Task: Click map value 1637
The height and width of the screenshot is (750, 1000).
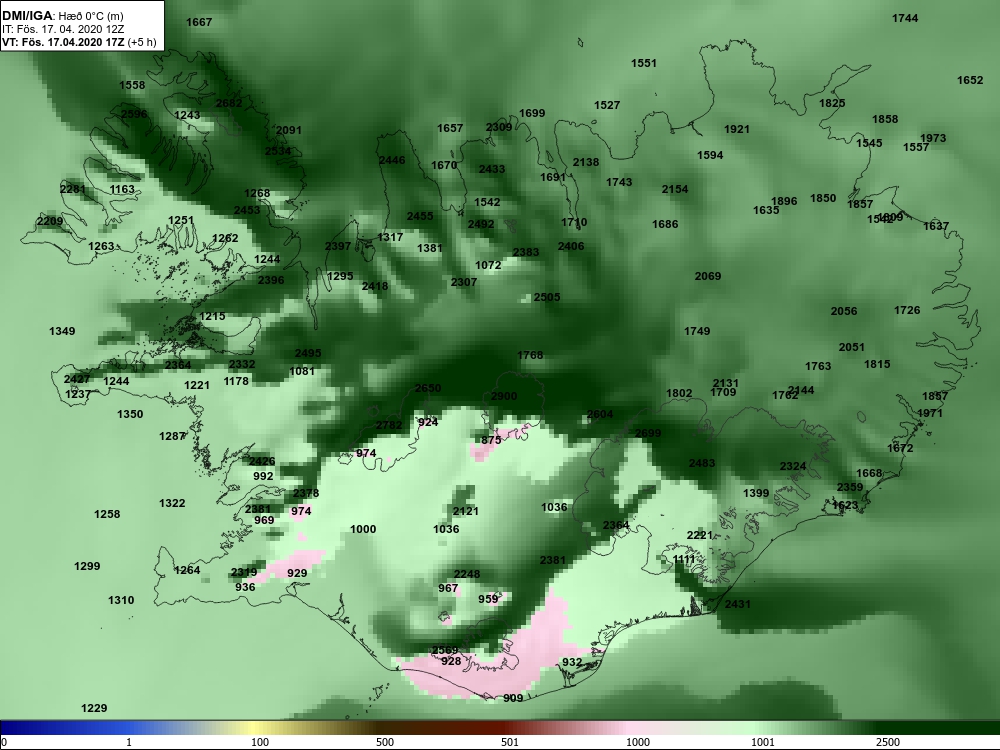Action: 936,226
